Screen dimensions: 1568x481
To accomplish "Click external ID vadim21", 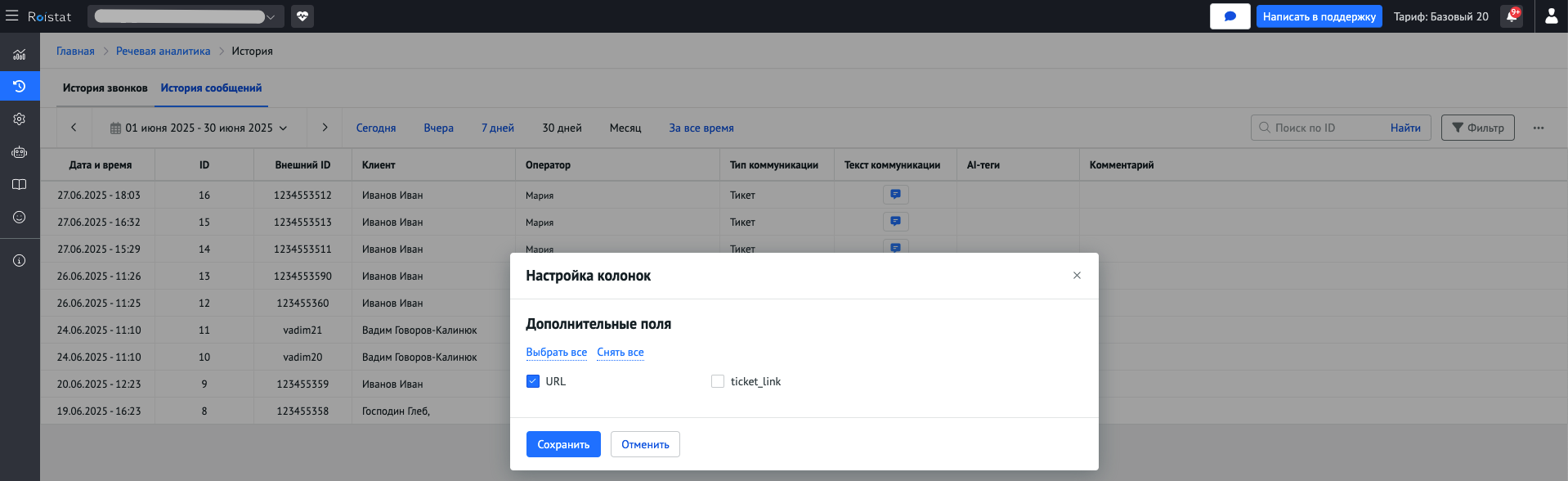I will click(302, 330).
